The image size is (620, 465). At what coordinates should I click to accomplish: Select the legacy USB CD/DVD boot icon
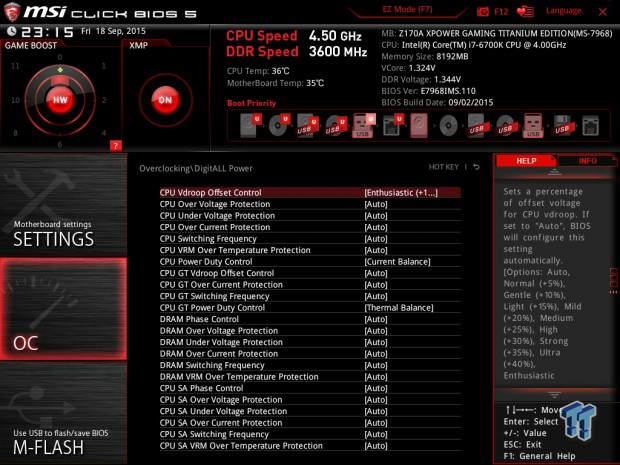tap(505, 126)
